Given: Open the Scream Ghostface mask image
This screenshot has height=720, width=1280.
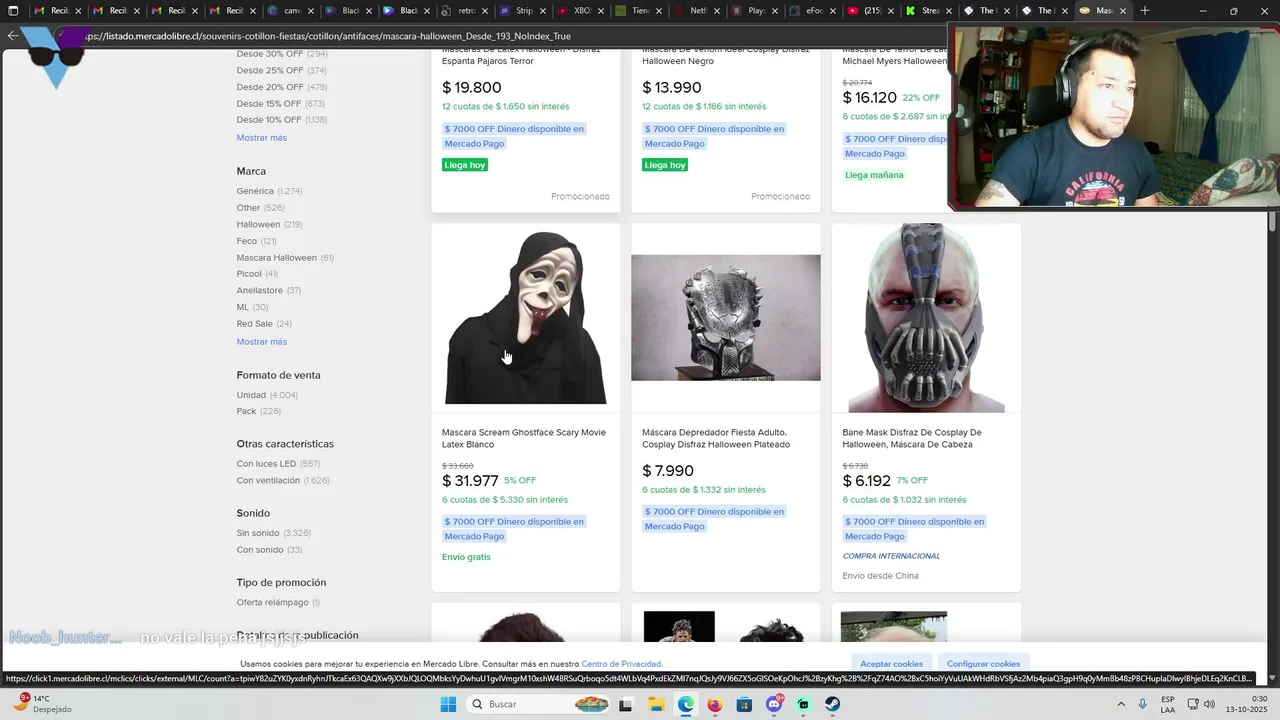Looking at the screenshot, I should tap(525, 318).
